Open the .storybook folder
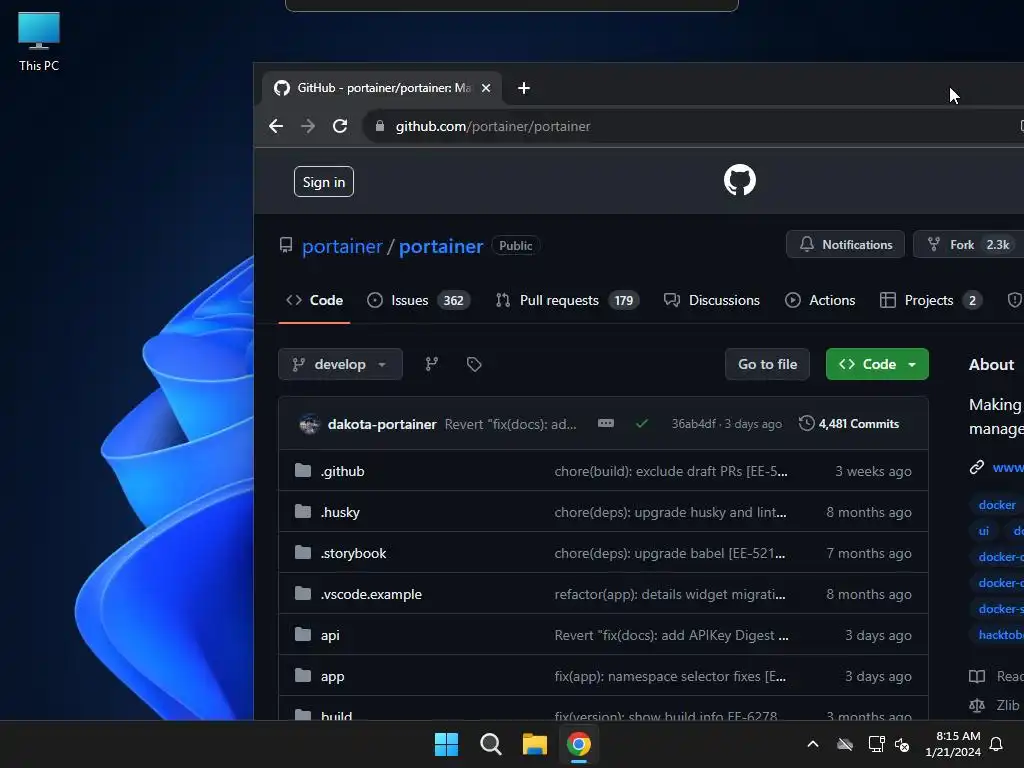Viewport: 1024px width, 768px height. coord(353,554)
